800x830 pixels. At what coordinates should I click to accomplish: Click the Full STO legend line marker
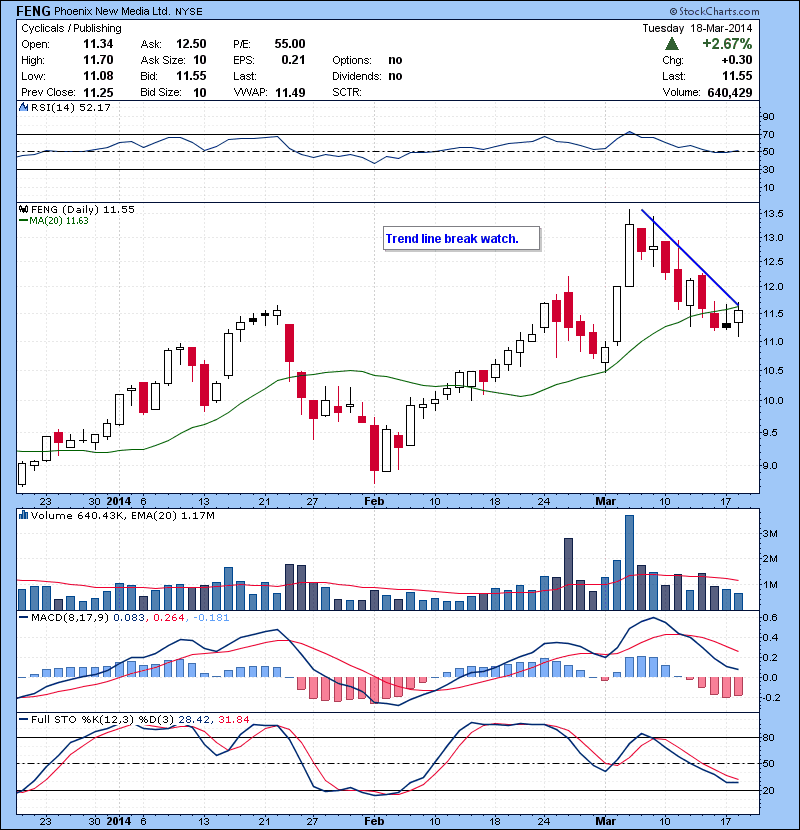pyautogui.click(x=23, y=719)
